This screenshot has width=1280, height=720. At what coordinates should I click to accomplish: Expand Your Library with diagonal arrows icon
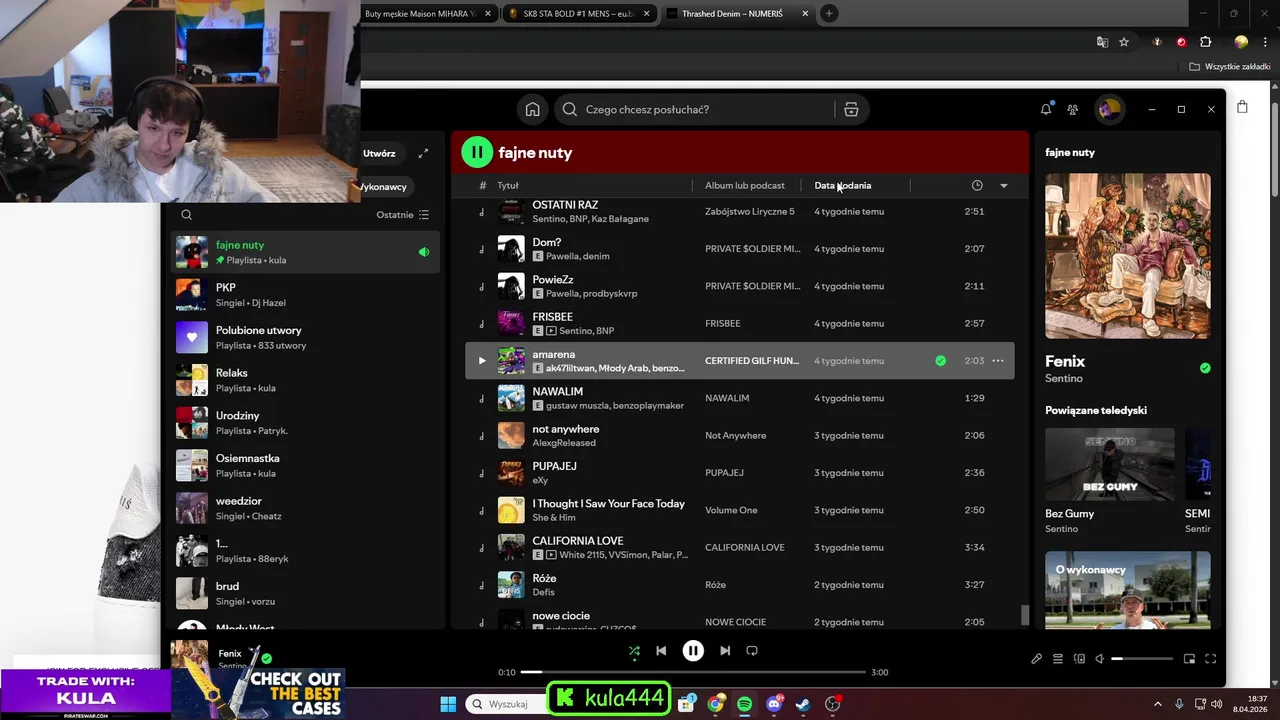click(x=423, y=153)
